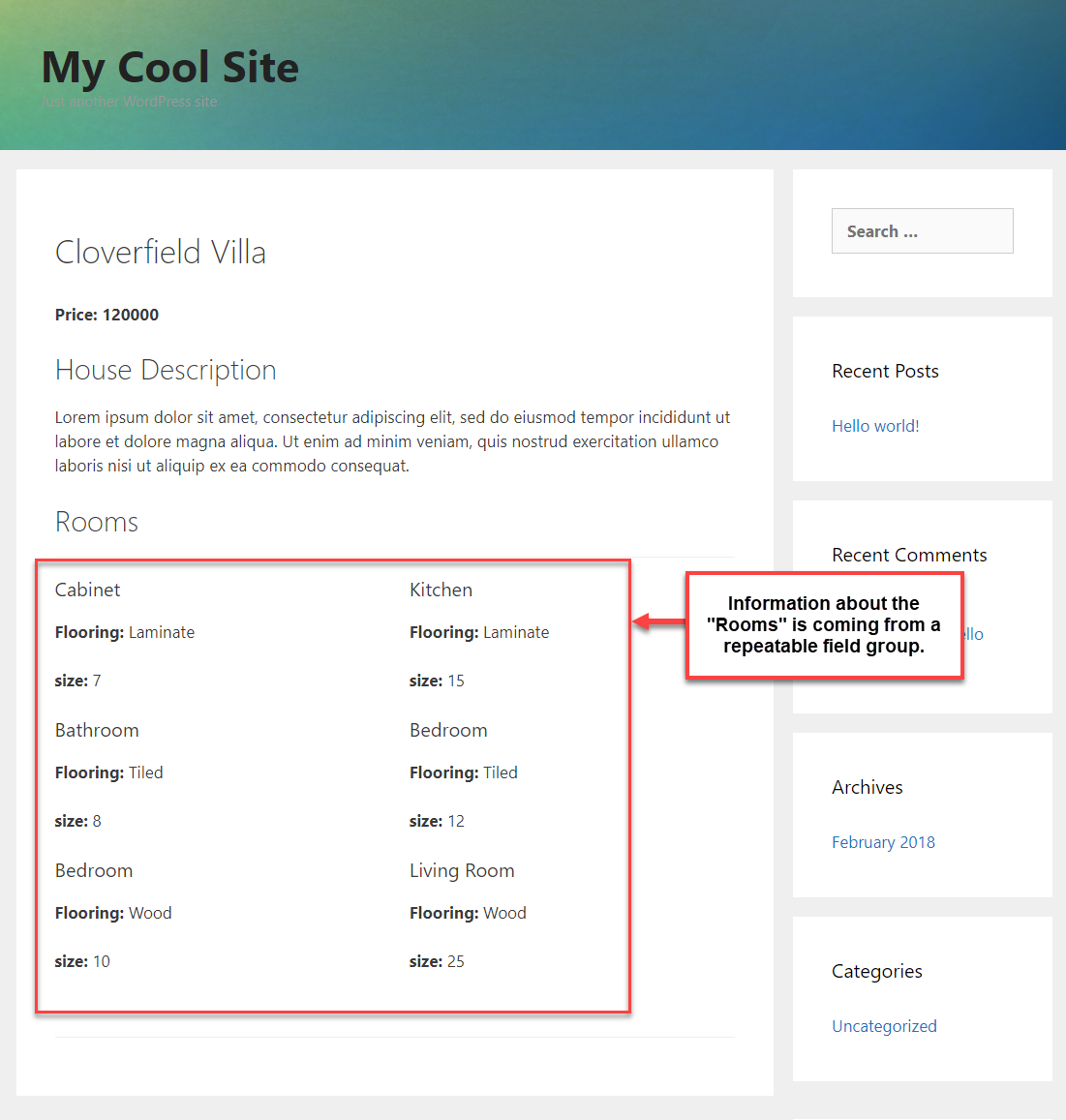Open the February 2018 archive

(882, 842)
